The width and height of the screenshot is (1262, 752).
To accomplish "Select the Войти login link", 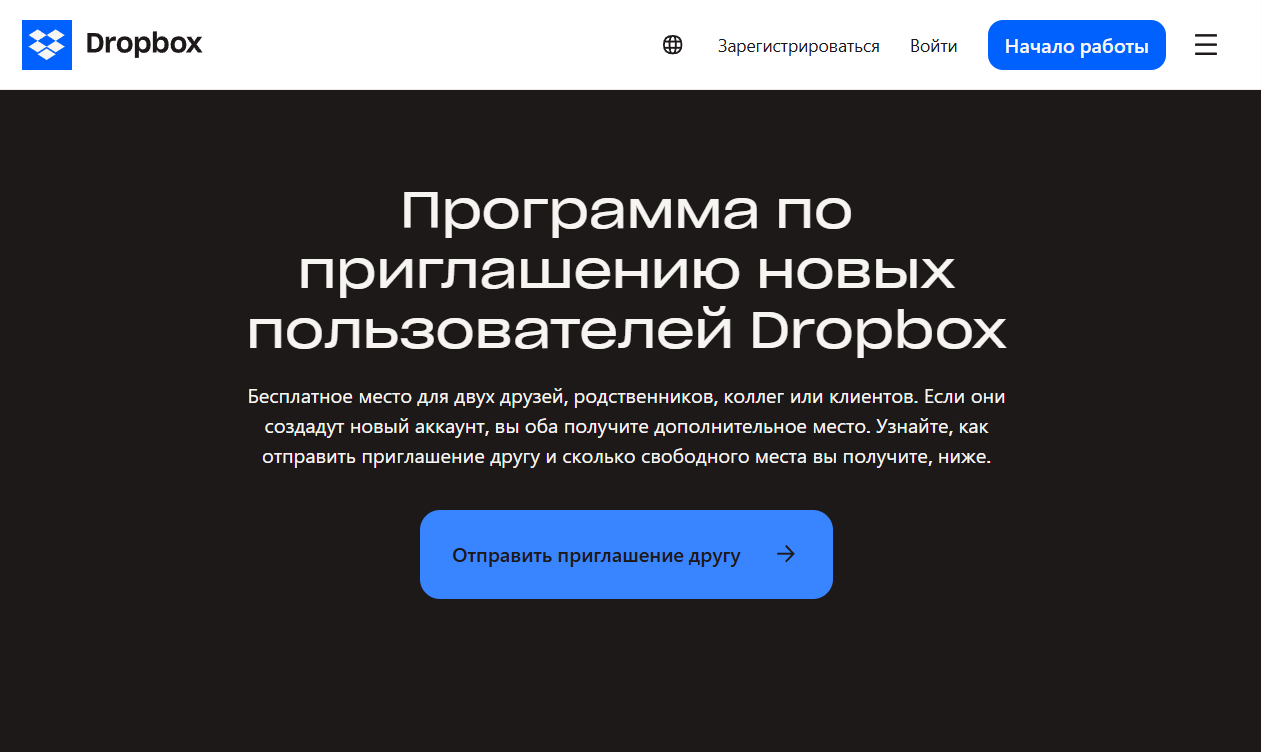I will pos(933,46).
